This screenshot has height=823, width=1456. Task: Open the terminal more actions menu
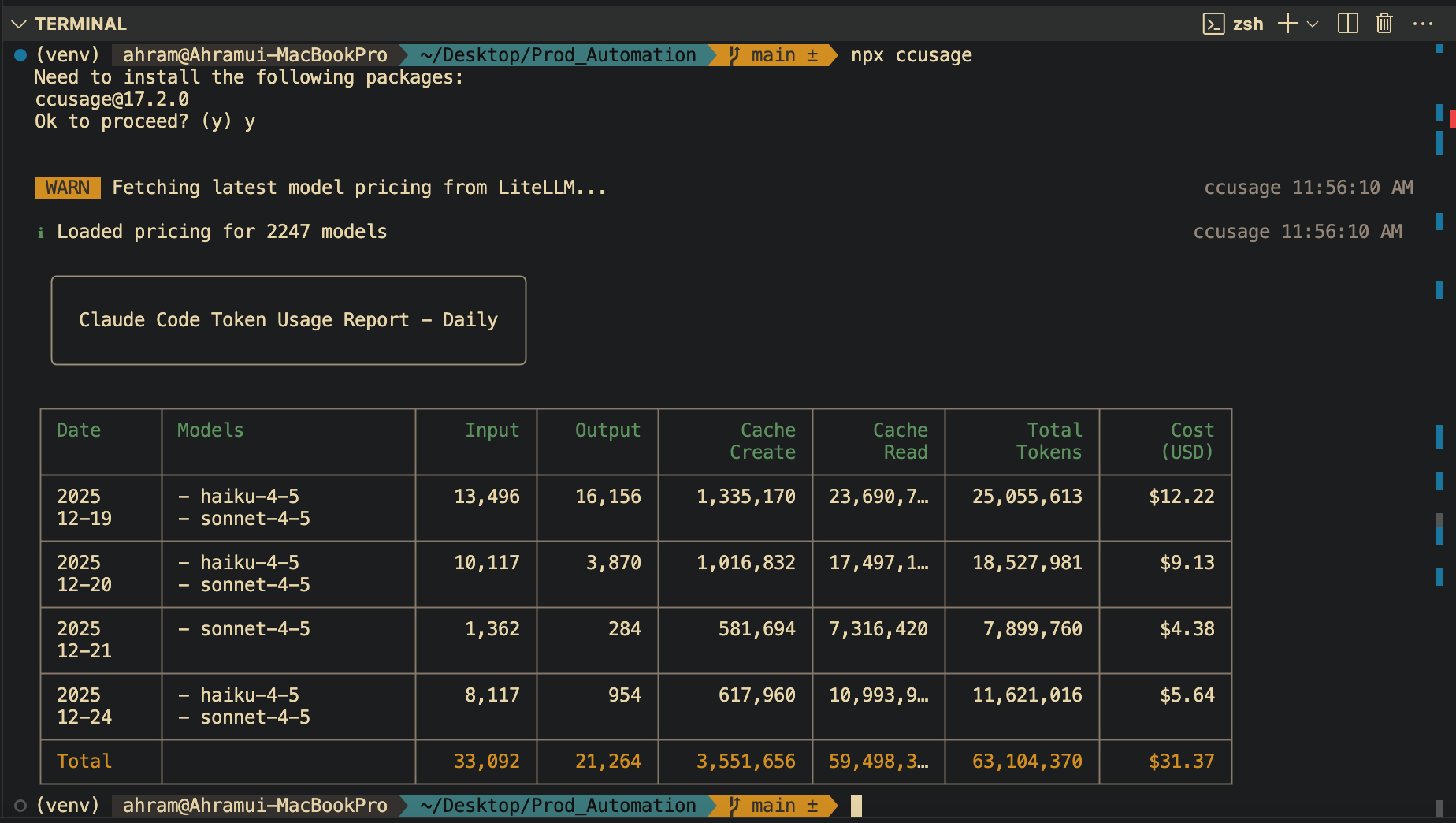[x=1423, y=24]
